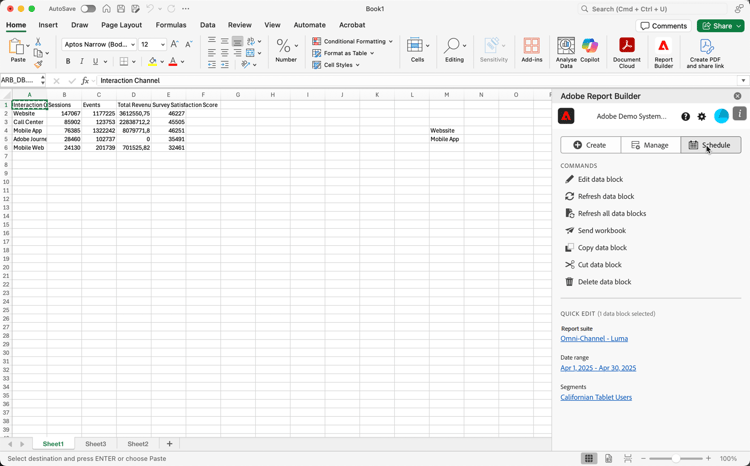Open Californian Tablet Users segment link
Screen dimensions: 750x466
coord(596,397)
